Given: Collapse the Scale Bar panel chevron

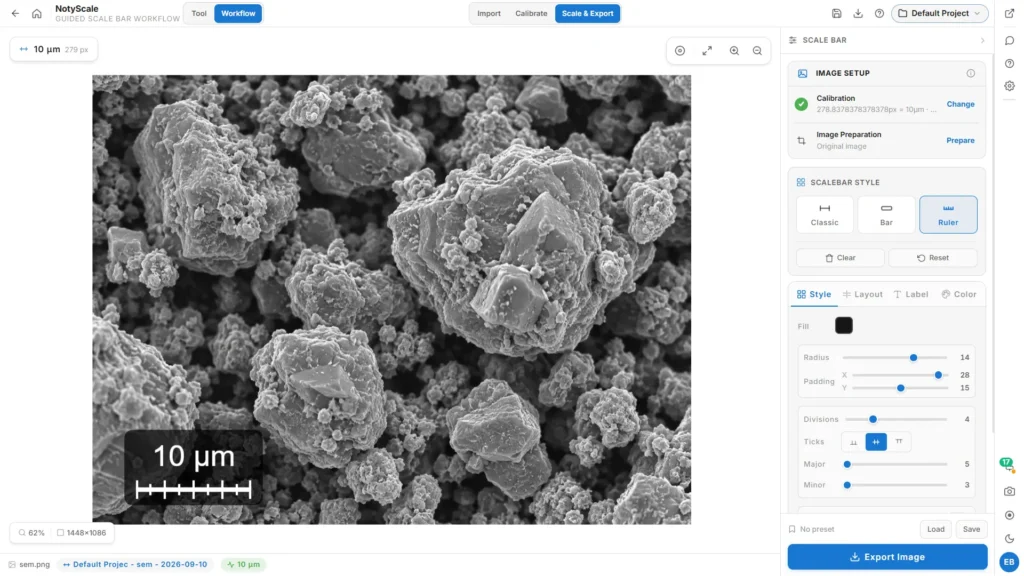Looking at the screenshot, I should (982, 40).
